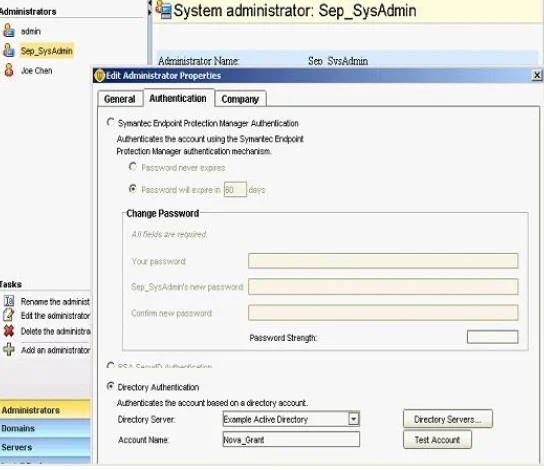The height and width of the screenshot is (470, 544).
Task: Click the Account Name input field
Action: click(291, 439)
